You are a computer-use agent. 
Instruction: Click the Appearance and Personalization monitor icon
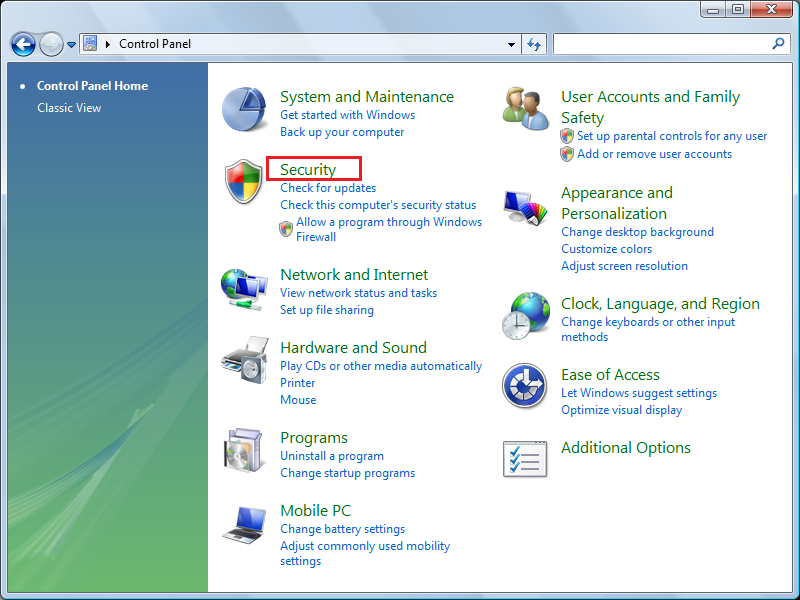[x=525, y=208]
